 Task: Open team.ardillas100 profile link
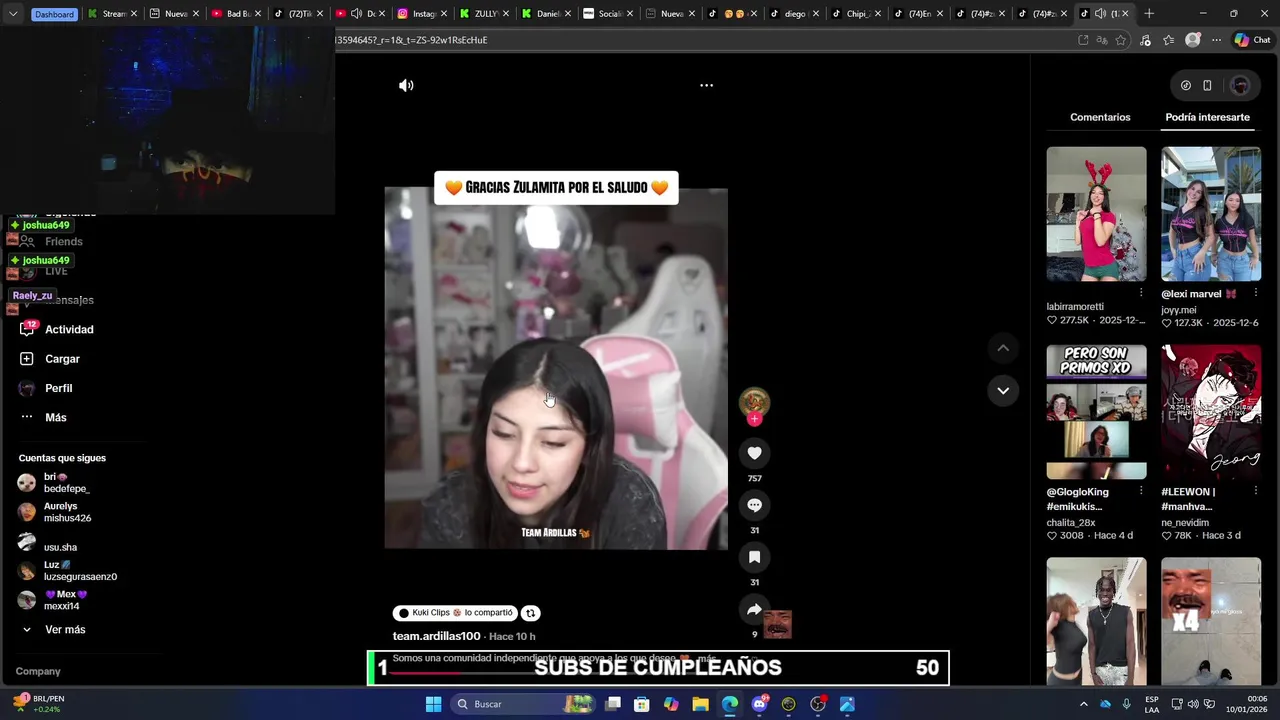coord(436,636)
